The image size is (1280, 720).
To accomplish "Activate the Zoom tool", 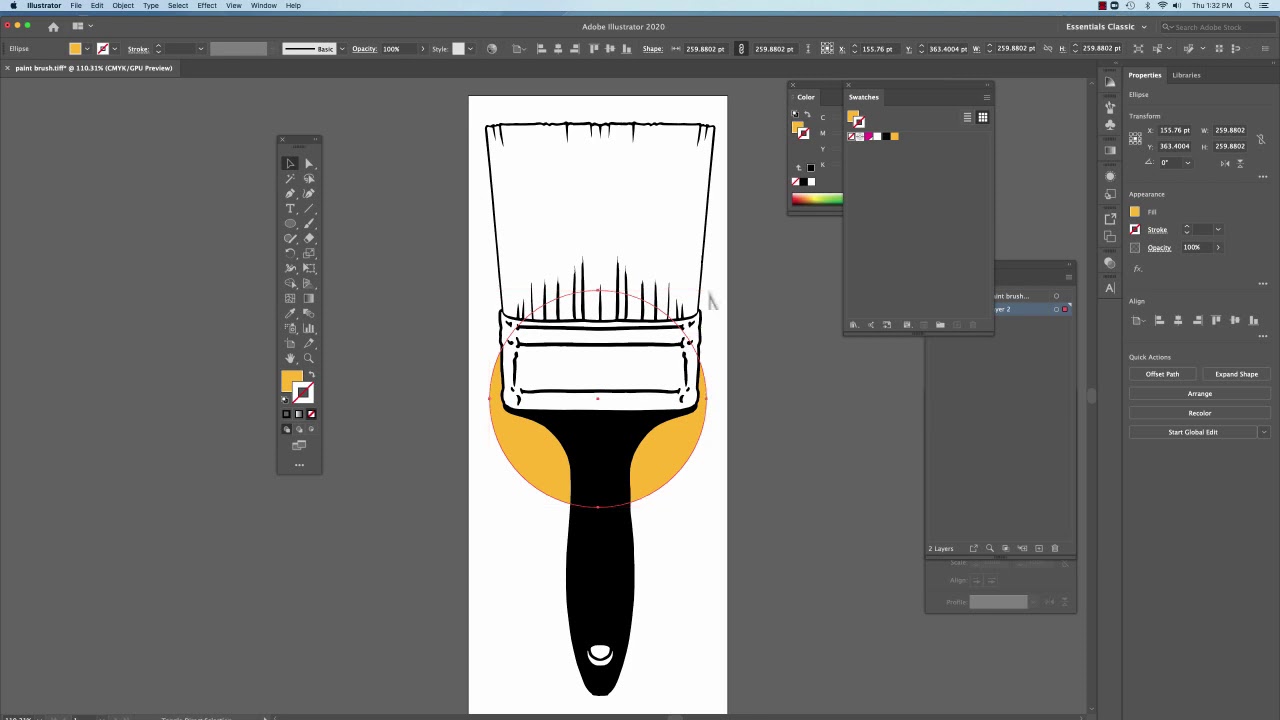I will pos(308,358).
